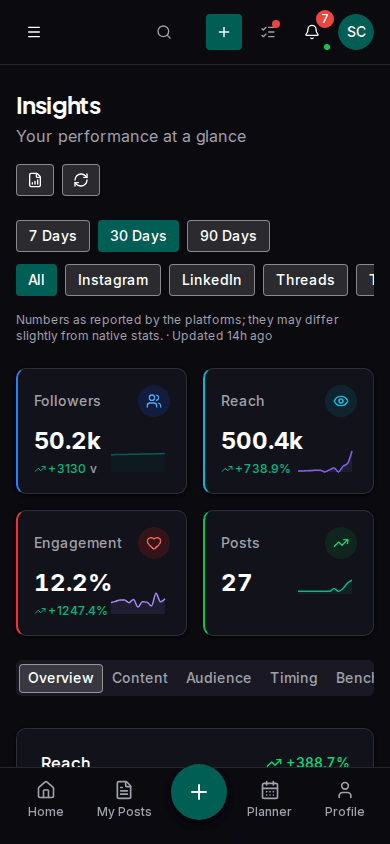Screen dimensions: 390x844
Task: Select the 90 Days range
Action: pyautogui.click(x=228, y=236)
